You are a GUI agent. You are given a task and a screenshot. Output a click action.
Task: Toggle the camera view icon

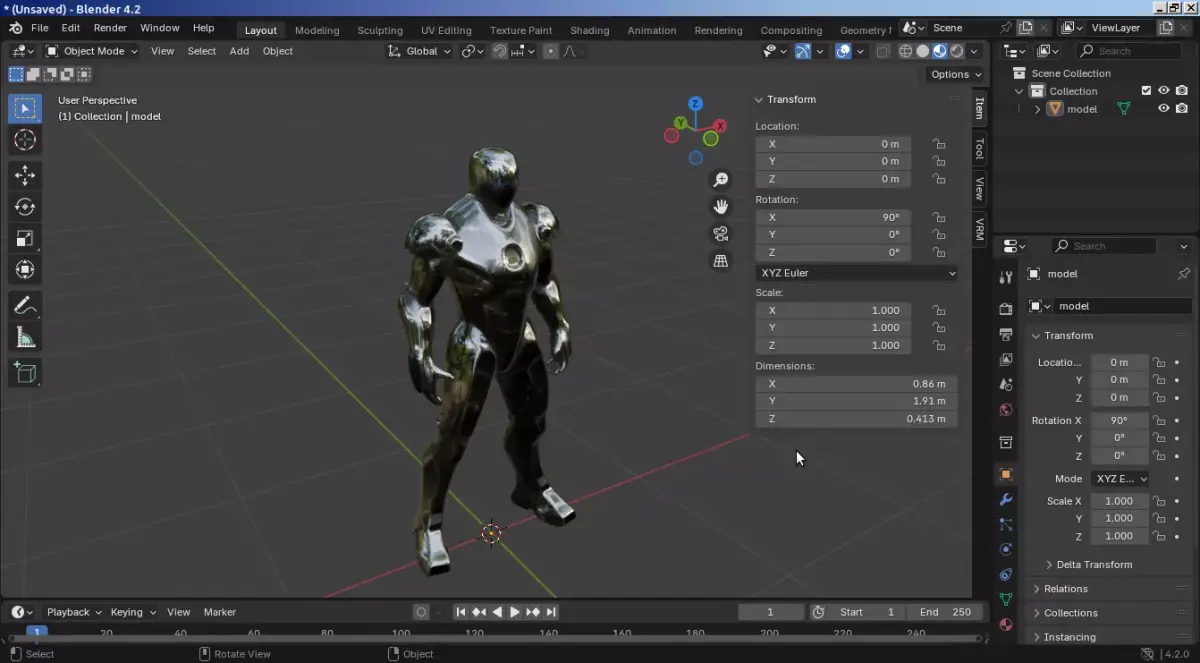tap(720, 234)
